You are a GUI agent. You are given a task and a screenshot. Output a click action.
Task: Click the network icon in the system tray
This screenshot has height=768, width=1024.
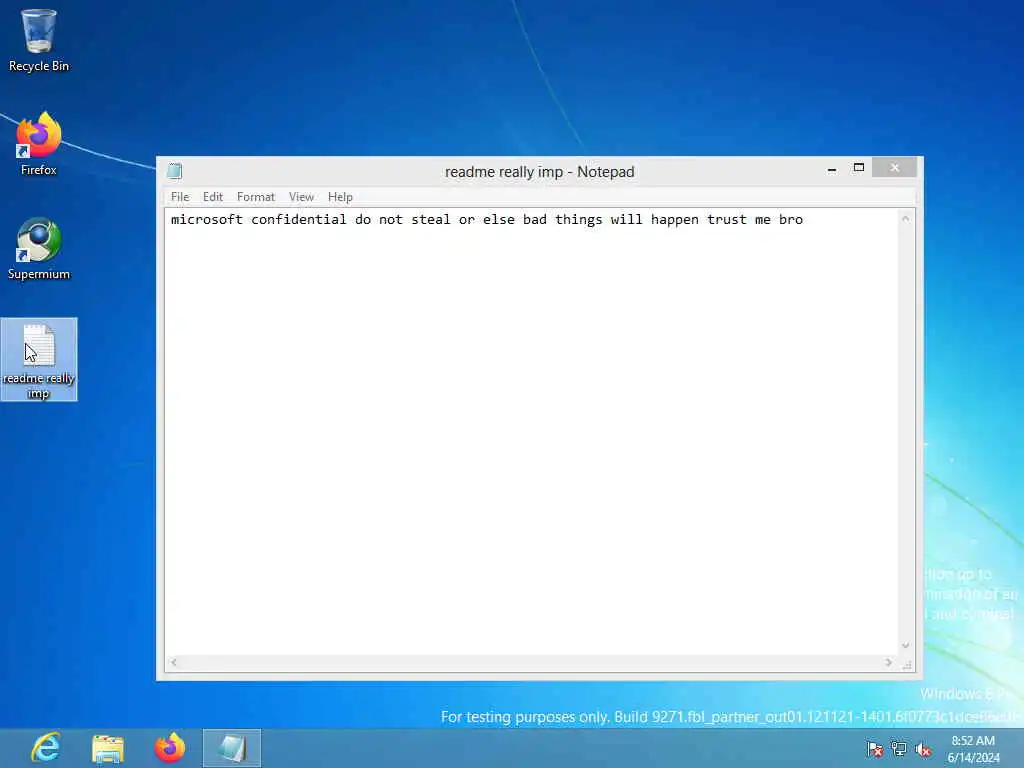[x=899, y=749]
